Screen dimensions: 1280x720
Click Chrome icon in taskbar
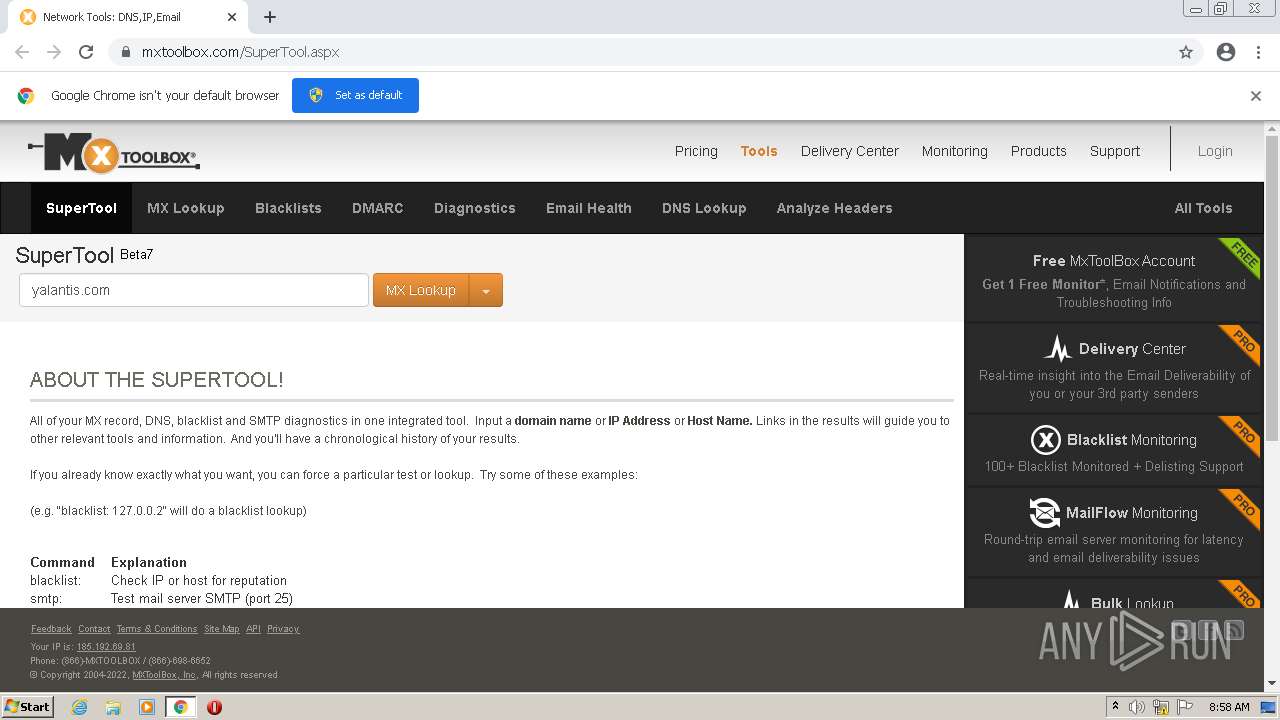[x=180, y=707]
